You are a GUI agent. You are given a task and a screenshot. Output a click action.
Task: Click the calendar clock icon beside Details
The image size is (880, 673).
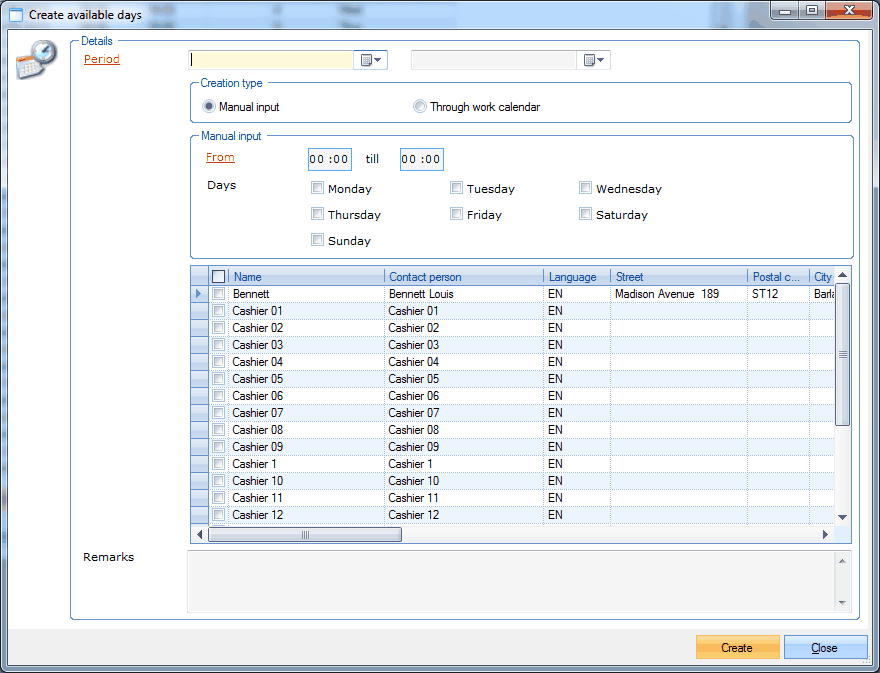(x=36, y=60)
